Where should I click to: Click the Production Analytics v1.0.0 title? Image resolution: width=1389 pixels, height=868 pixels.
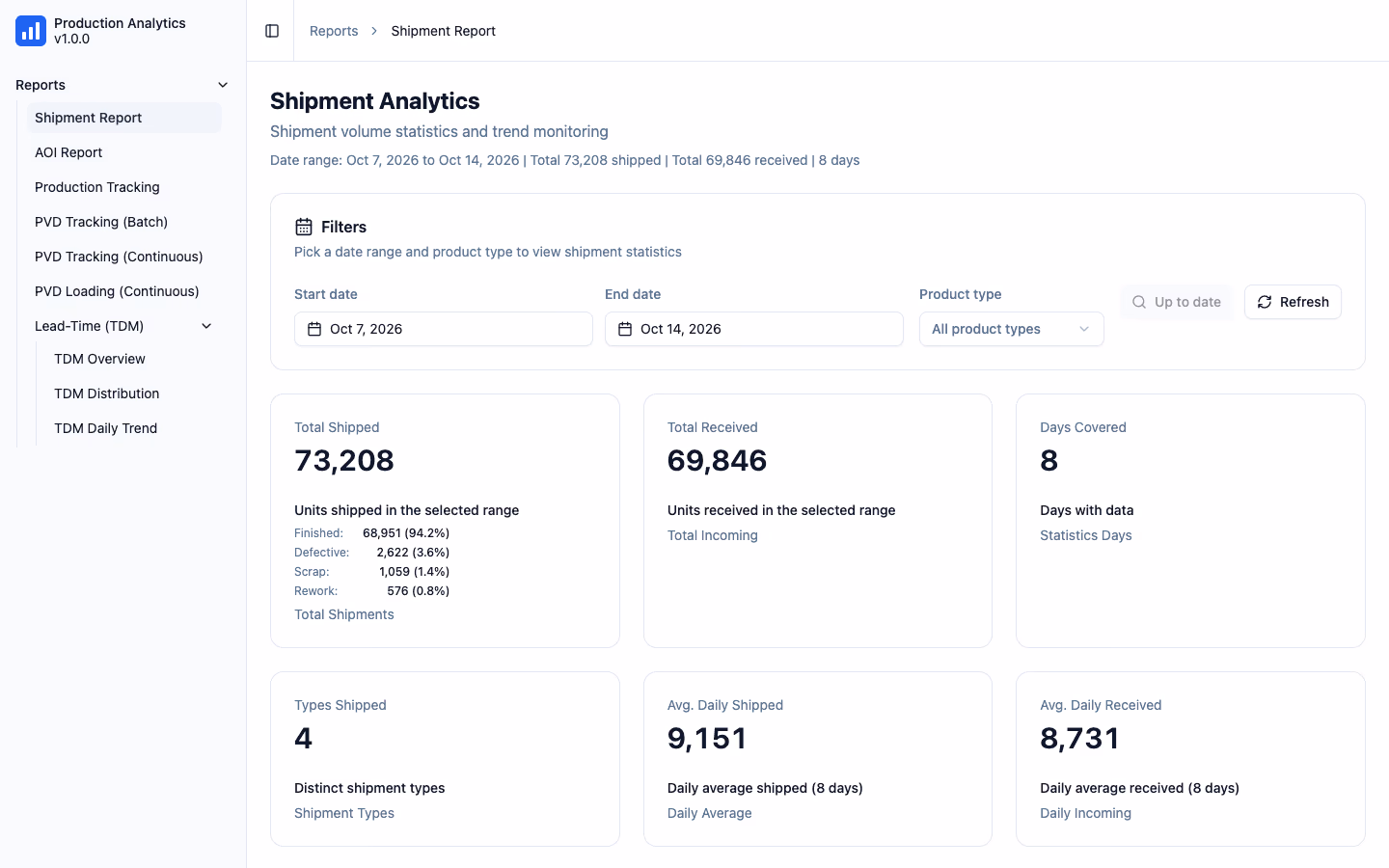click(x=120, y=31)
